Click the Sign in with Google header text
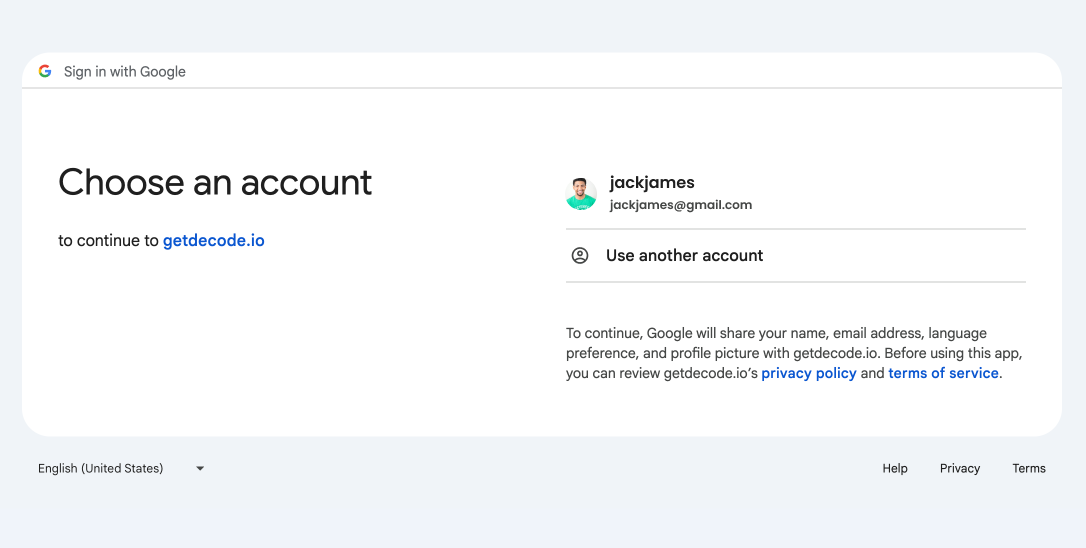The height and width of the screenshot is (548, 1086). pyautogui.click(x=125, y=71)
